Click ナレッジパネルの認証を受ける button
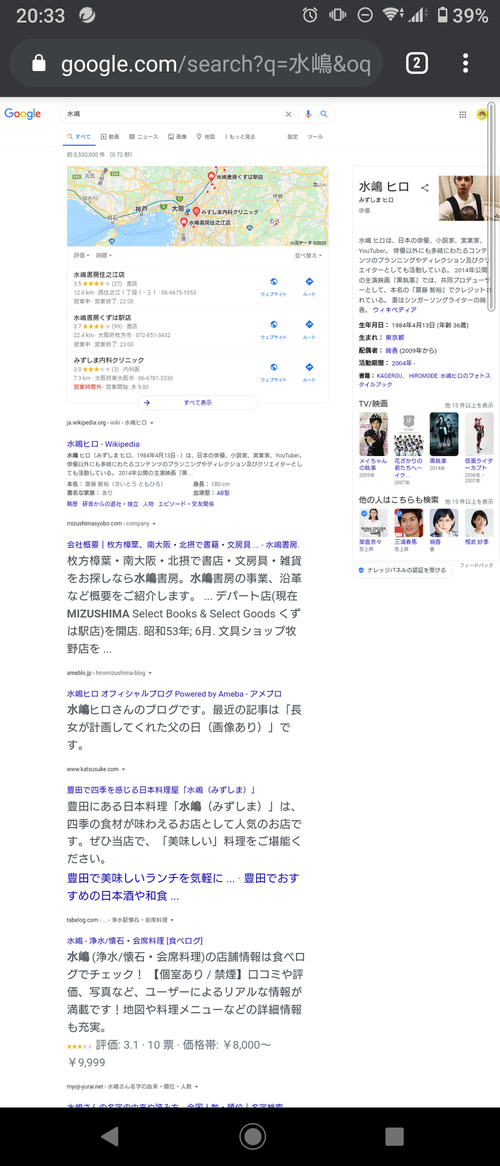Image resolution: width=500 pixels, height=1166 pixels. pyautogui.click(x=403, y=570)
